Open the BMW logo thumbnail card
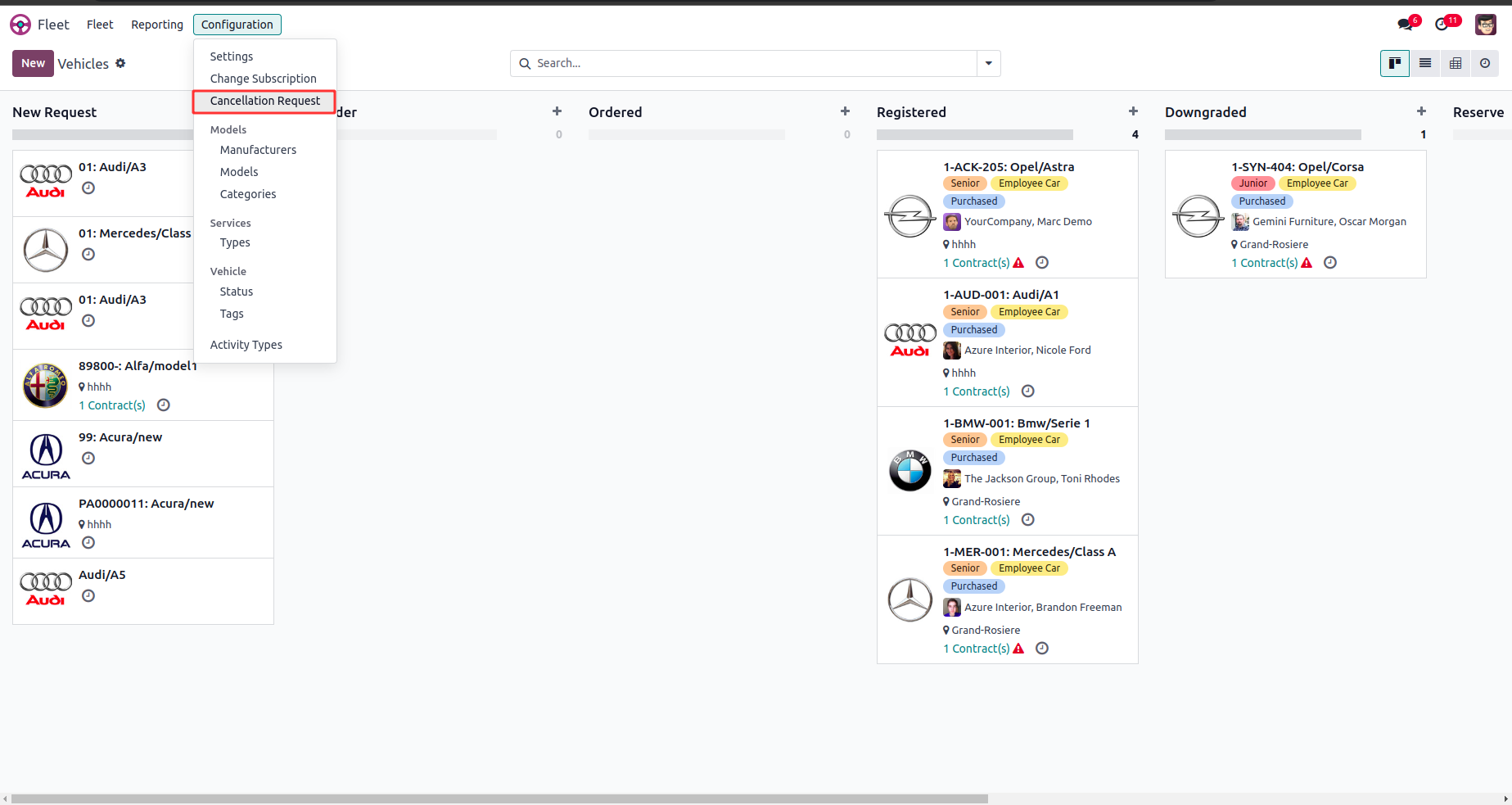1512x805 pixels. click(x=910, y=471)
